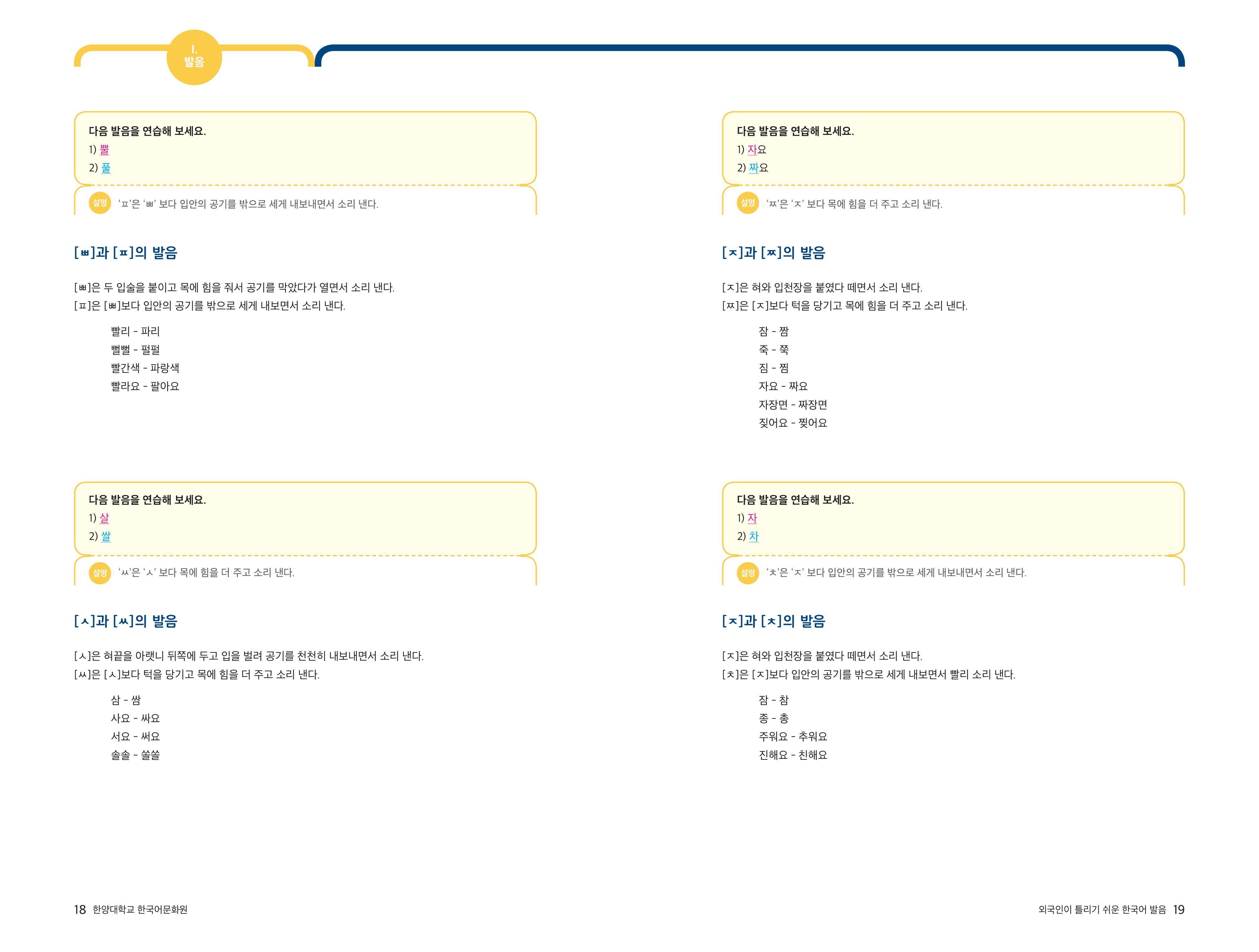The image size is (1259, 952).
Task: Click the heading [ㅅ]과 [ㅆ]의 발음
Action: (x=126, y=621)
